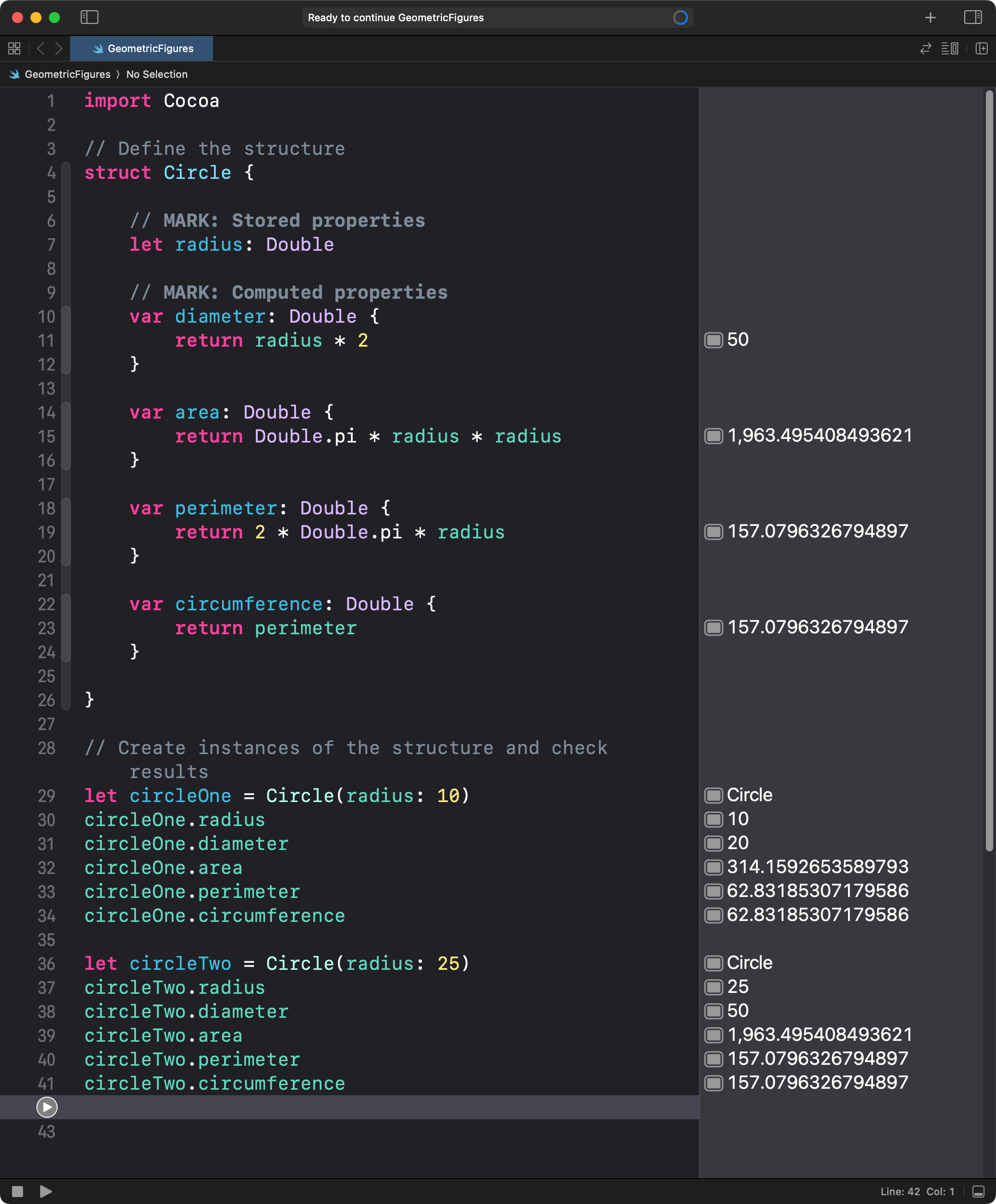The height and width of the screenshot is (1204, 996).
Task: Toggle the right inspector panel
Action: click(972, 17)
